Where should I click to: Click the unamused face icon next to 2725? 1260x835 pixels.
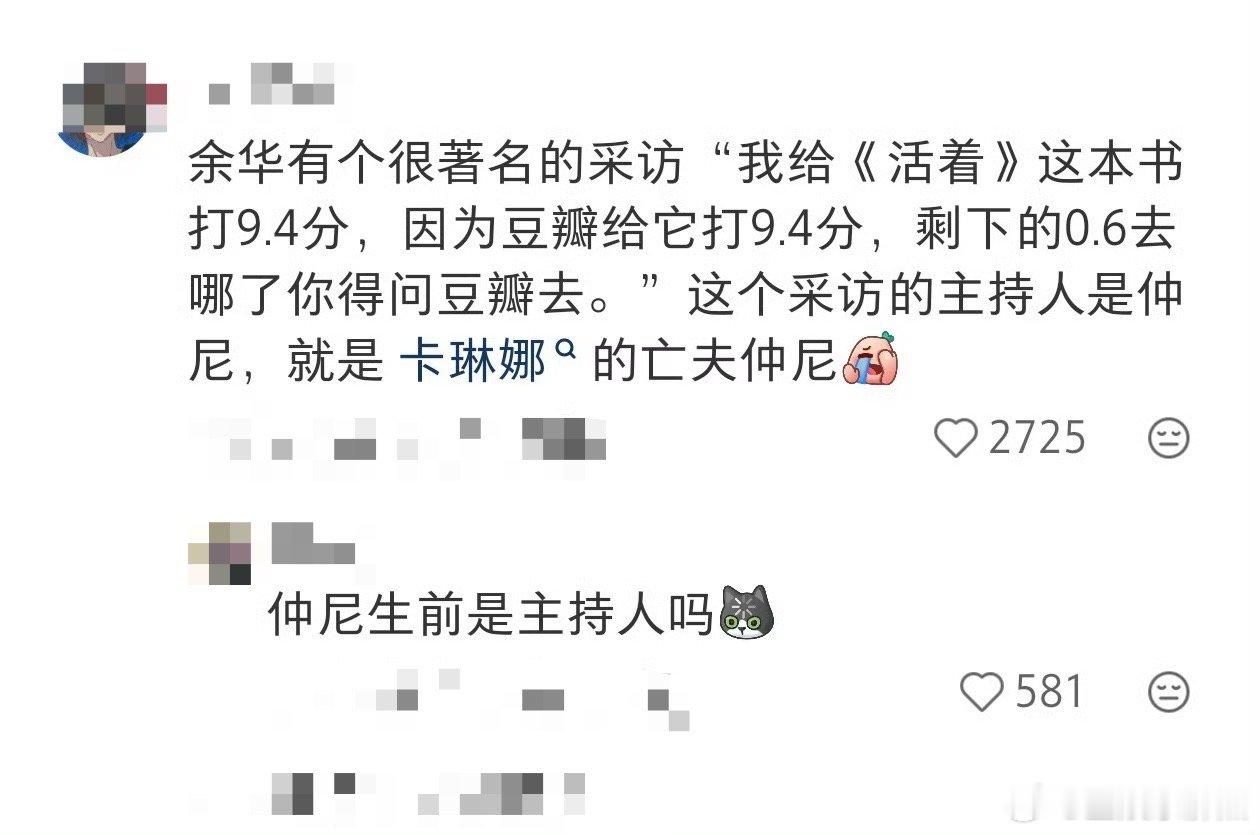[1168, 438]
